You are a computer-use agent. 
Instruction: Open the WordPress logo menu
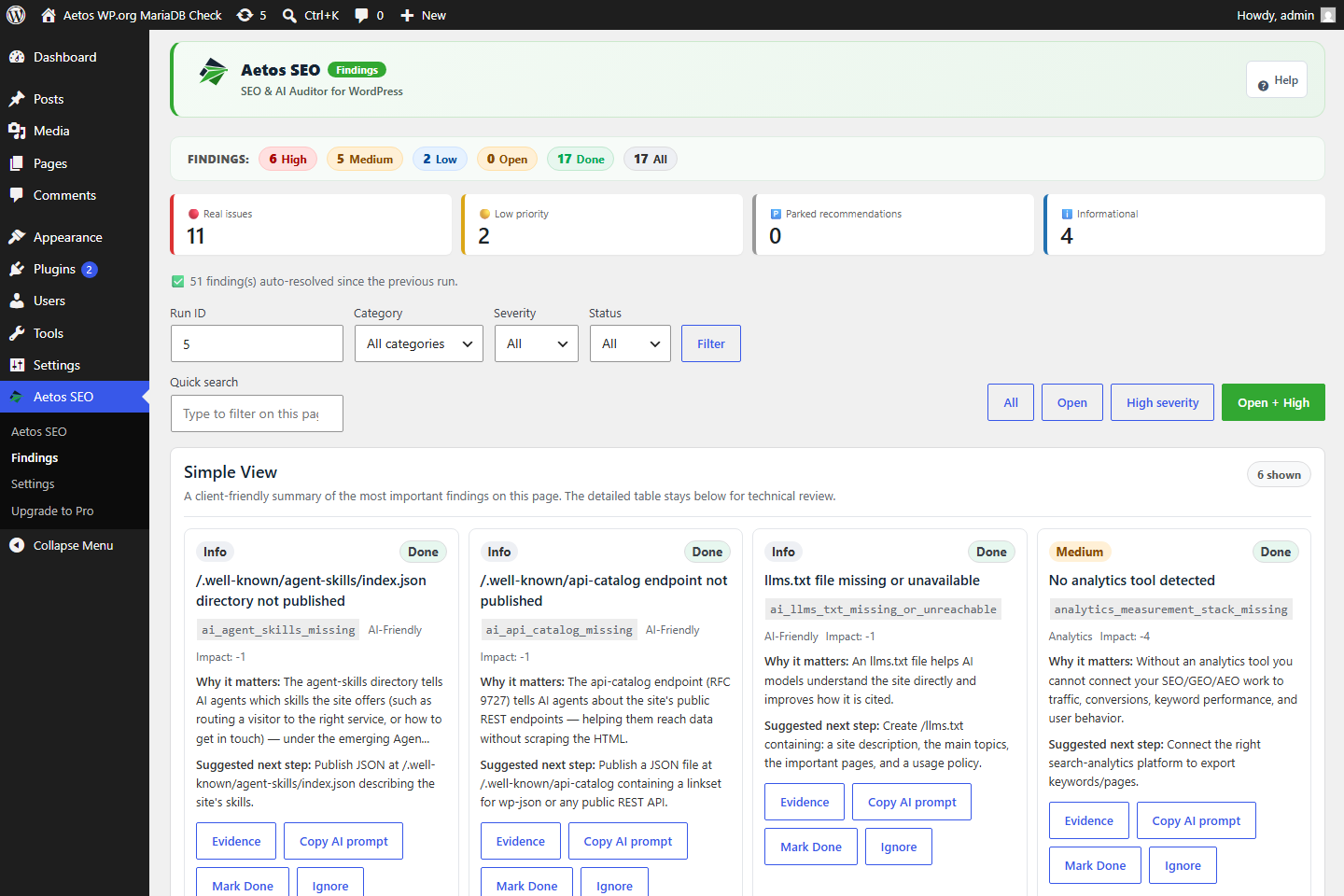coord(16,15)
